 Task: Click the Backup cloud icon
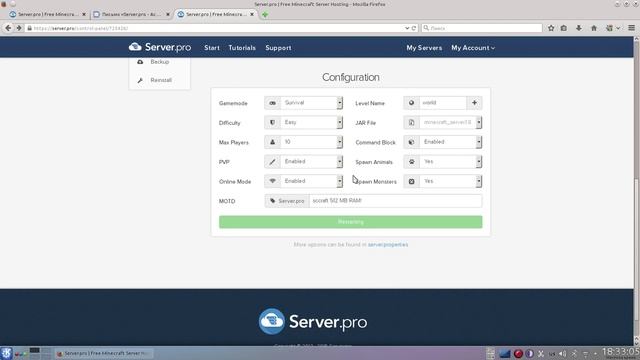point(140,62)
